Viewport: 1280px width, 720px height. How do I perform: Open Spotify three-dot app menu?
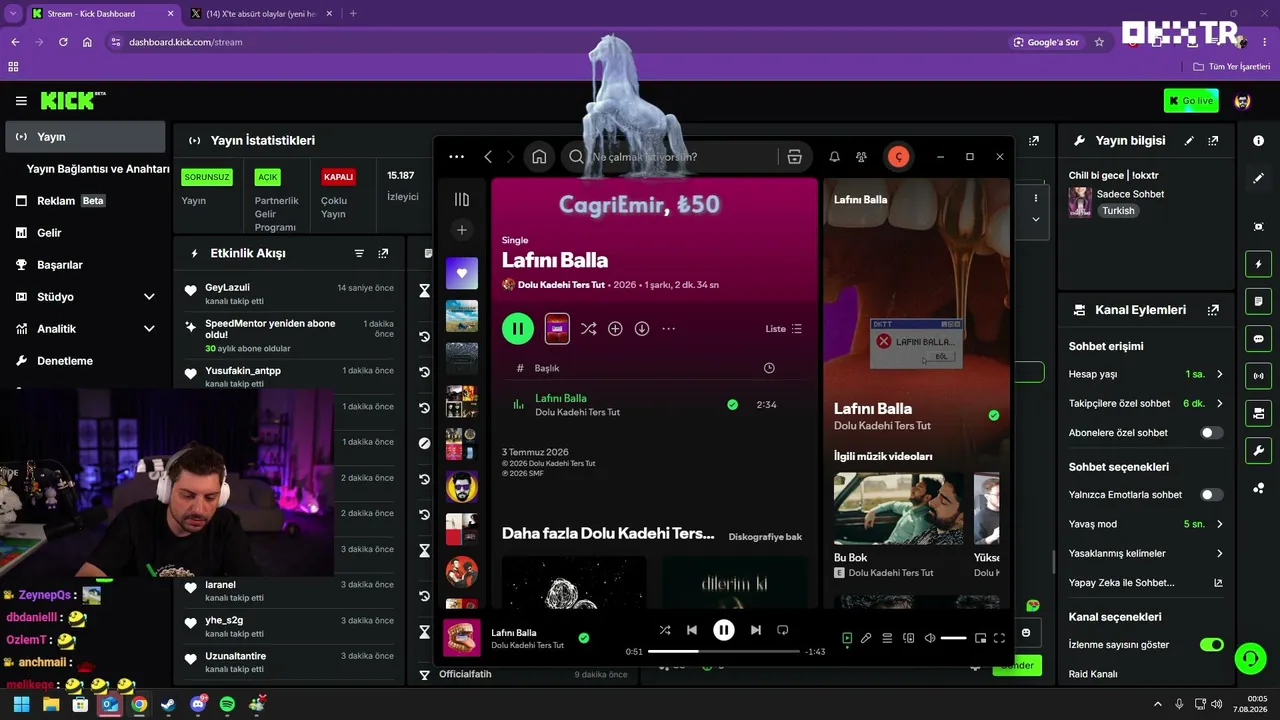tap(457, 157)
